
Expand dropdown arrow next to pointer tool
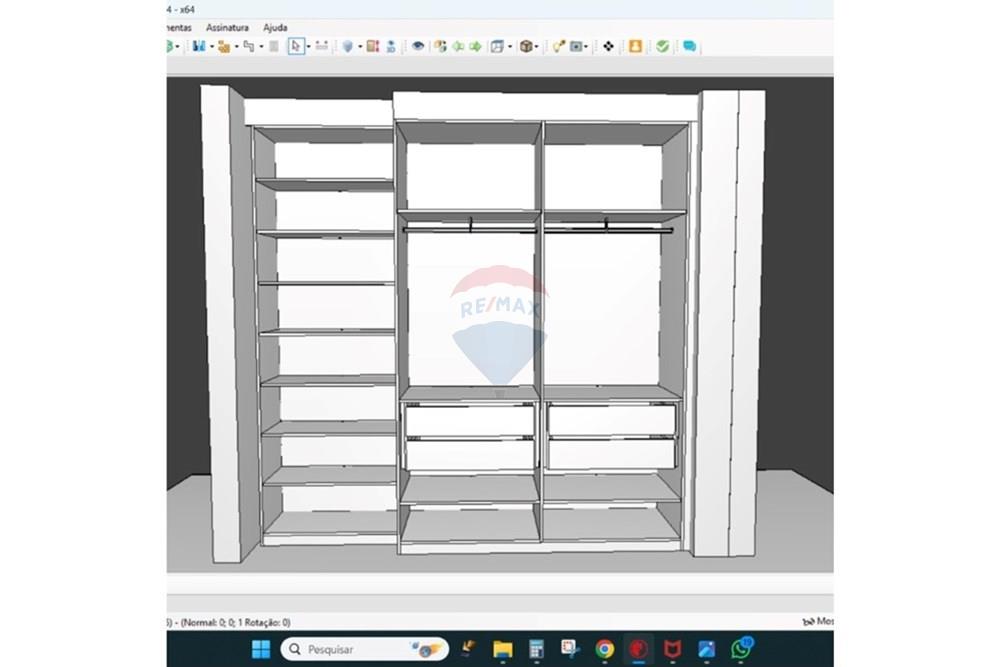pyautogui.click(x=309, y=46)
